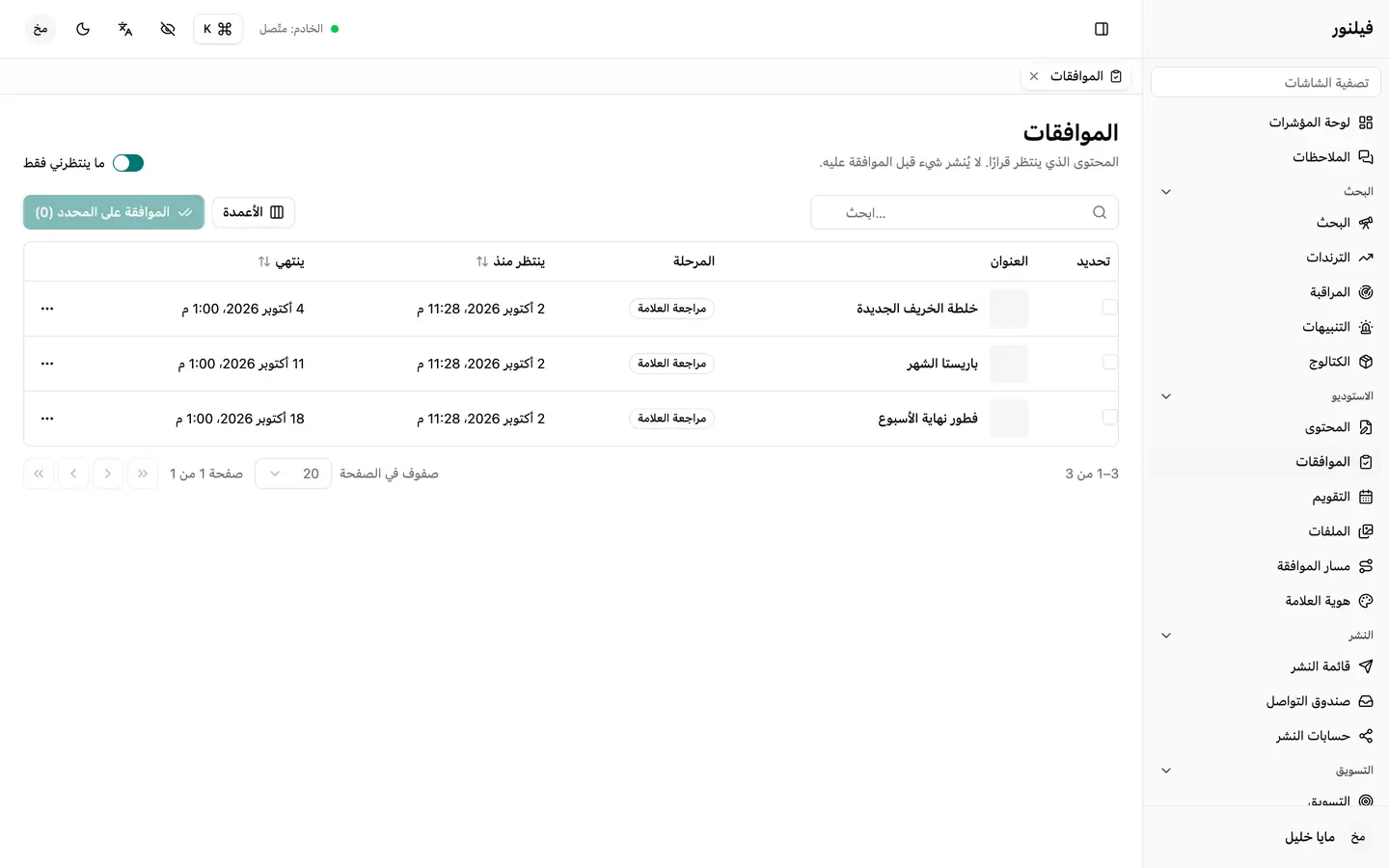Viewport: 1389px width, 868px height.
Task: Check the row فطور نهاية الأسبوع
Action: pos(1109,418)
